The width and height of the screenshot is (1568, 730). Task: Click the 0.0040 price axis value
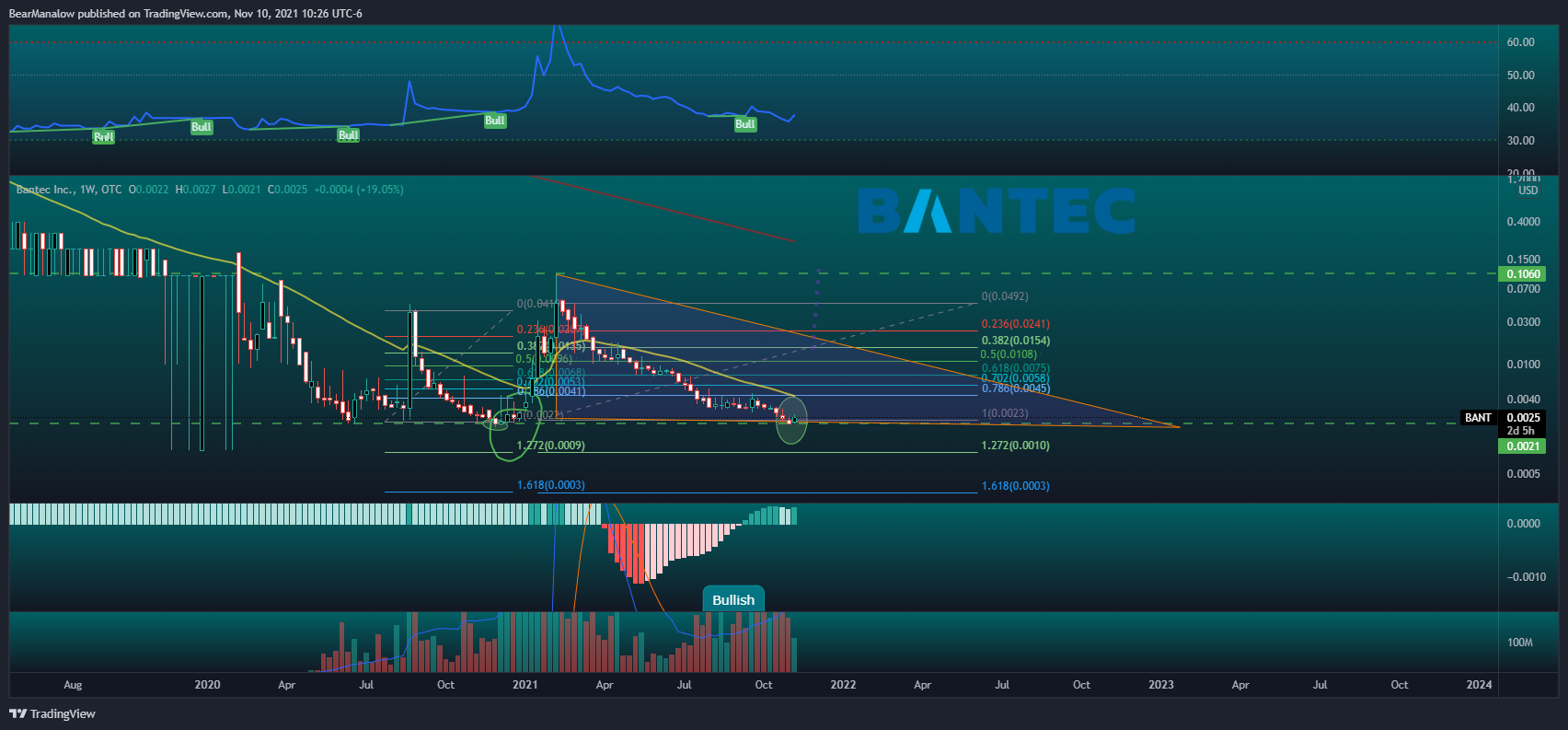click(x=1523, y=400)
